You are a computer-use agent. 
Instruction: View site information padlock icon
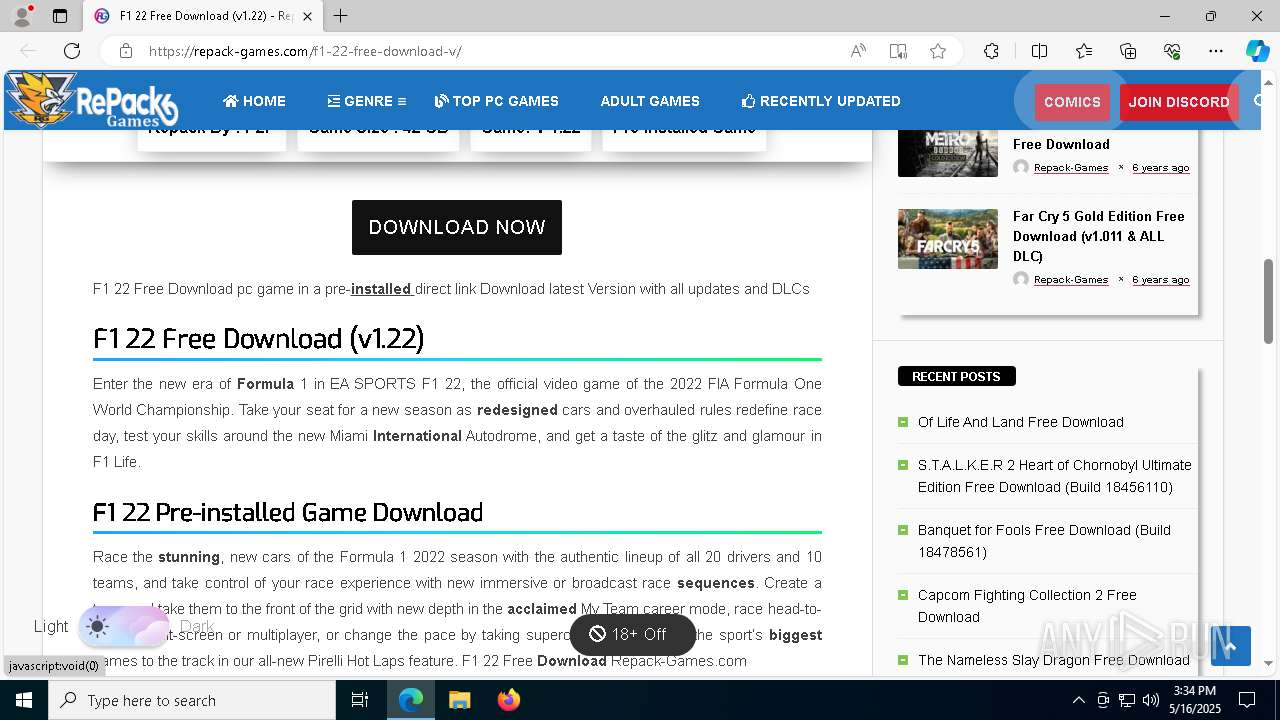tap(125, 51)
